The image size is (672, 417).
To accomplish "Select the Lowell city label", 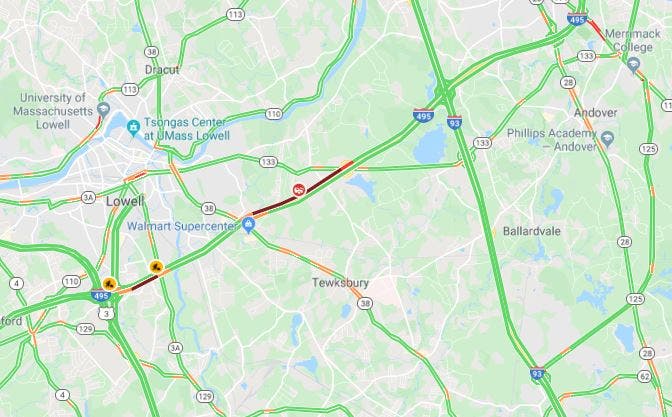I will 125,201.
